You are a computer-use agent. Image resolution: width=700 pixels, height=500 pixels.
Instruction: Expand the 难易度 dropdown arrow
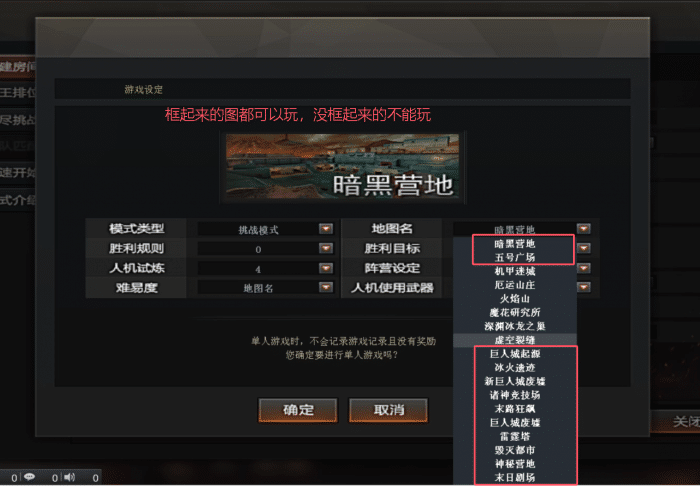click(326, 287)
